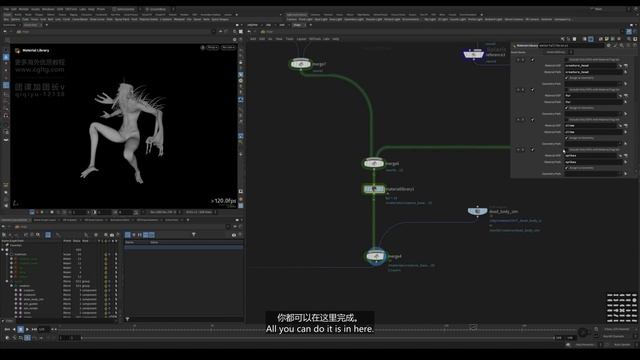
Task: Click the materiallibrary1 node in the network
Action: pos(374,189)
